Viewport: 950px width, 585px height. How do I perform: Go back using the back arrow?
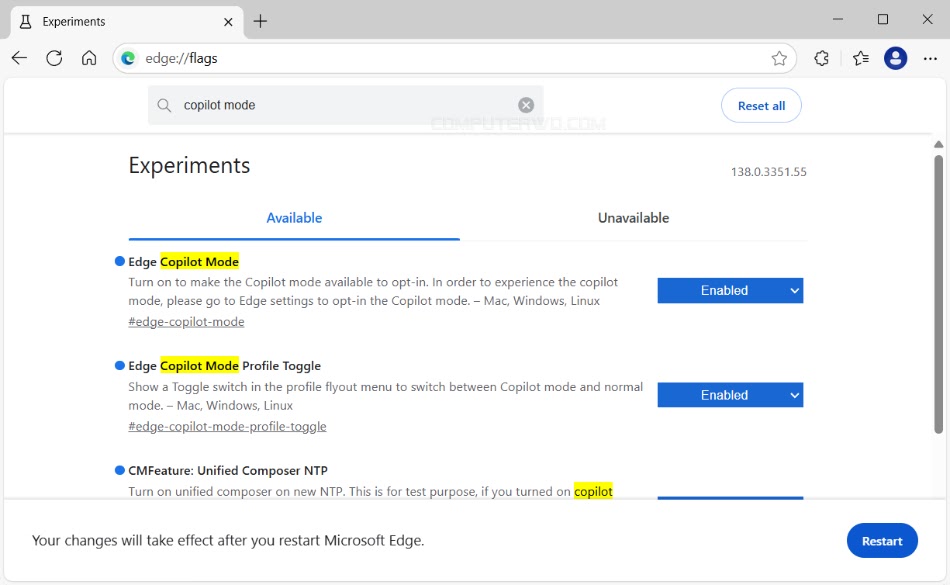click(19, 58)
